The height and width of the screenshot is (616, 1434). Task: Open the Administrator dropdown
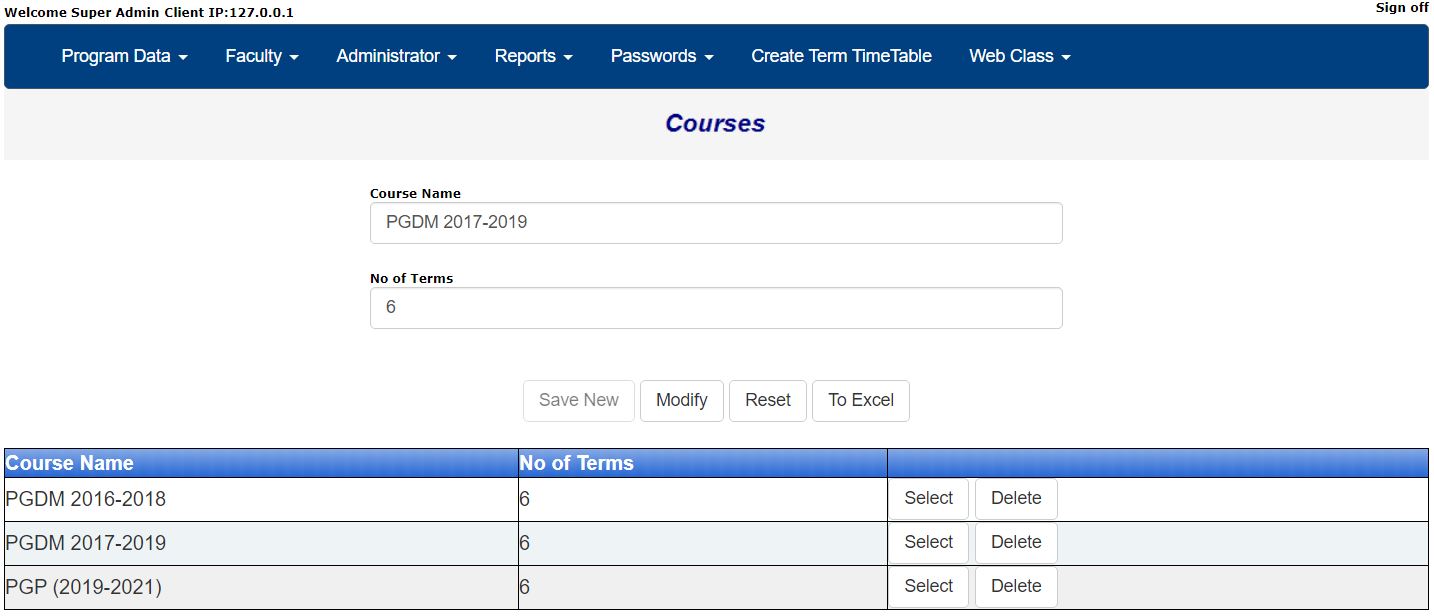pyautogui.click(x=394, y=56)
